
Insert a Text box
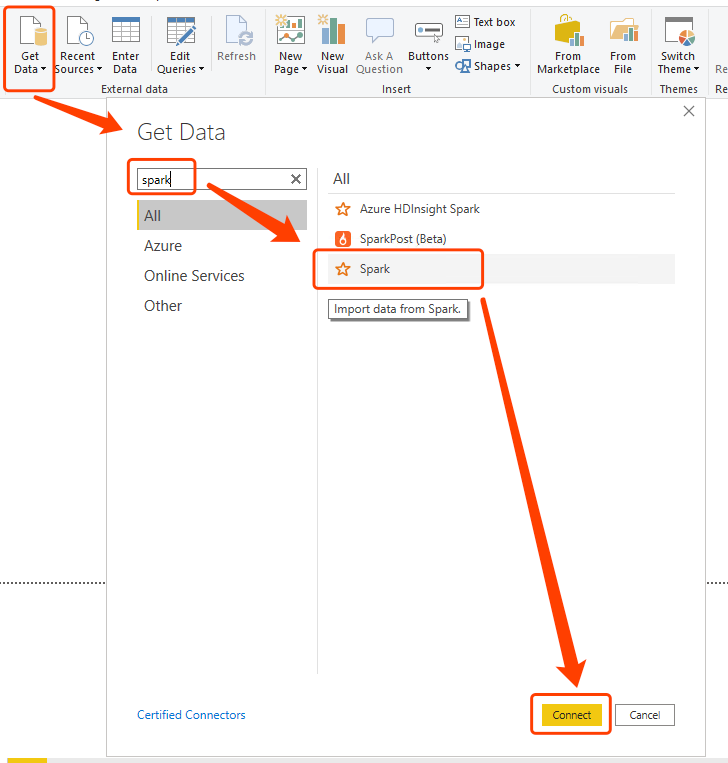click(x=485, y=22)
